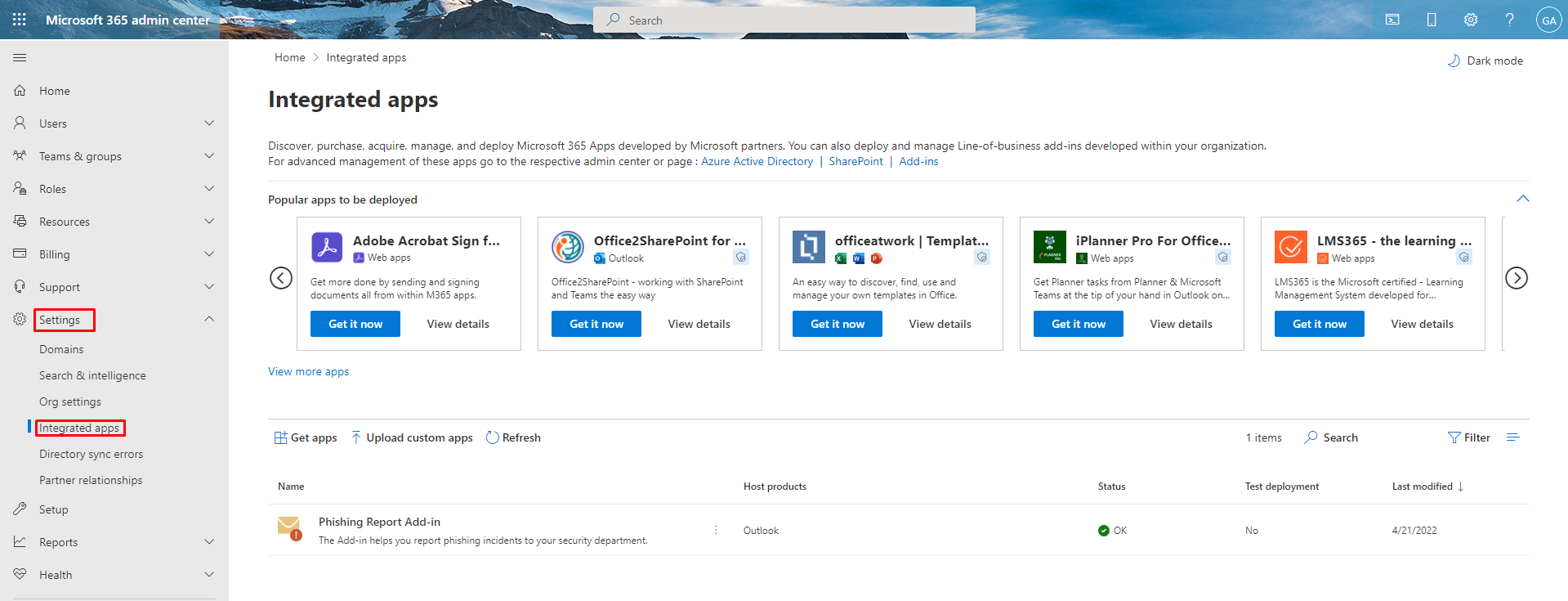Image resolution: width=1568 pixels, height=601 pixels.
Task: Open list view options icon beside Filter
Action: 1513,437
